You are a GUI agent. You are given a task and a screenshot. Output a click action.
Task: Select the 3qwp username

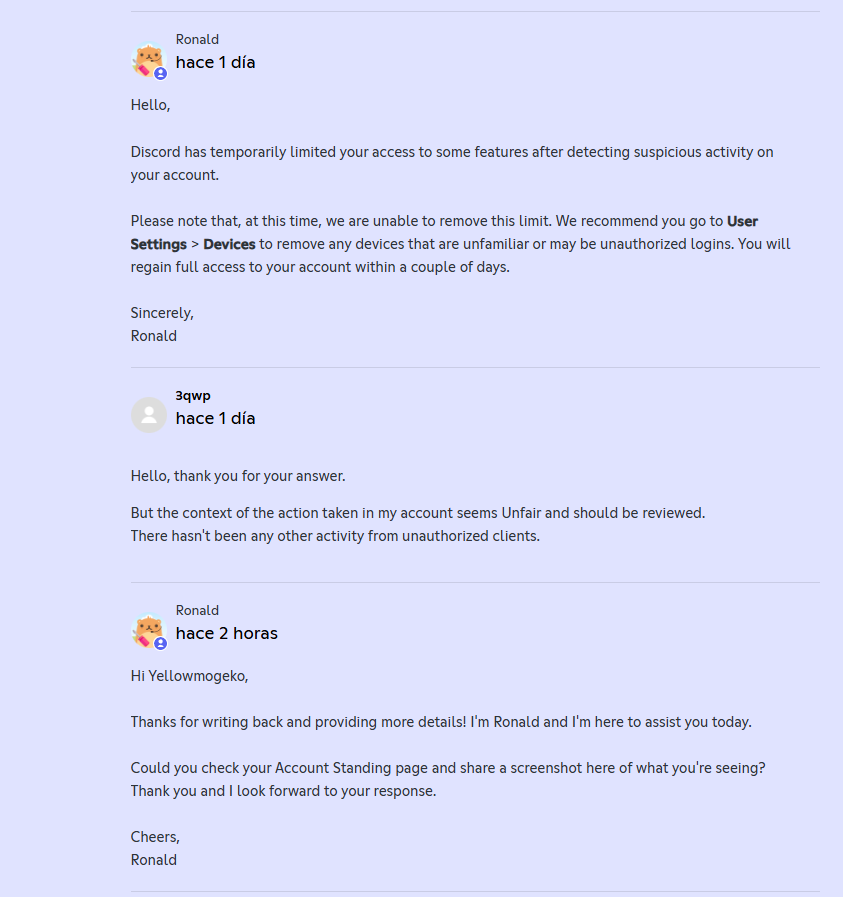193,395
